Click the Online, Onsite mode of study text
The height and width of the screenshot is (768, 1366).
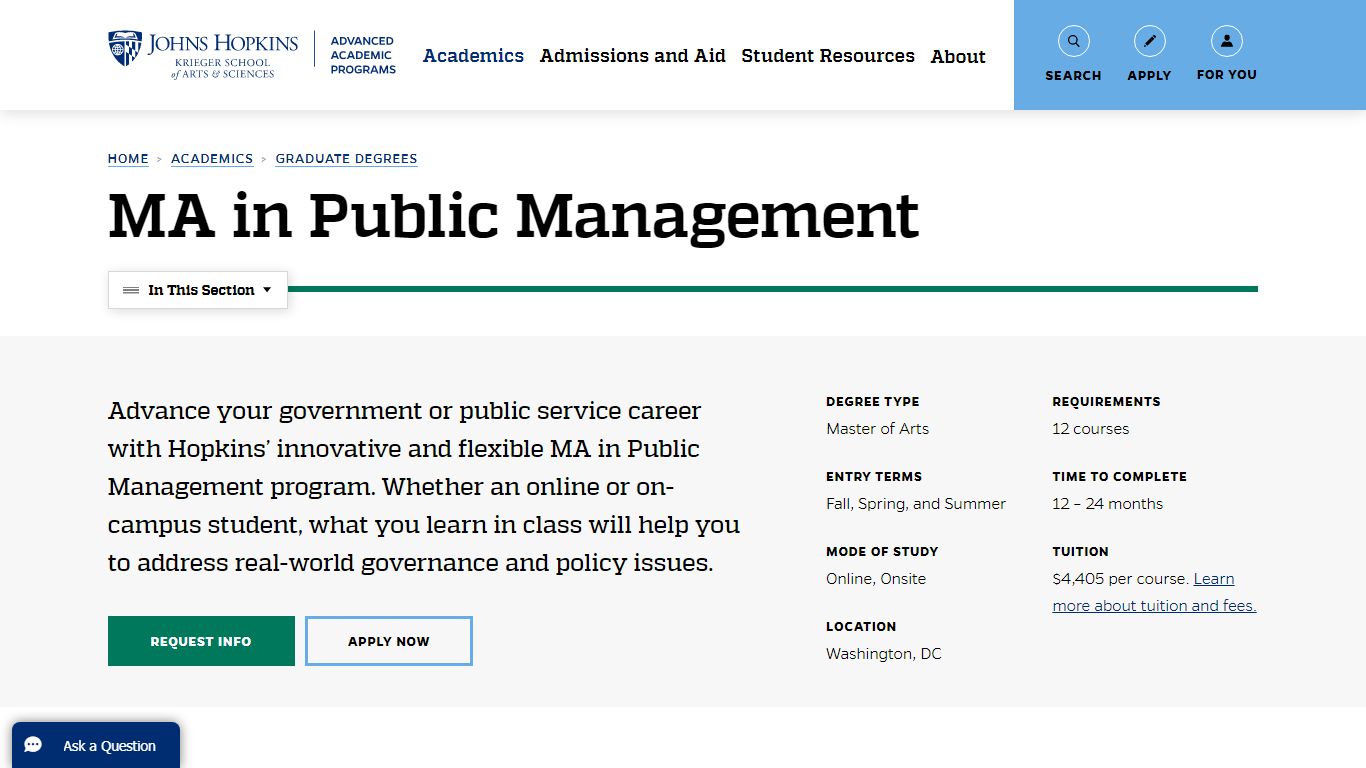coord(876,579)
